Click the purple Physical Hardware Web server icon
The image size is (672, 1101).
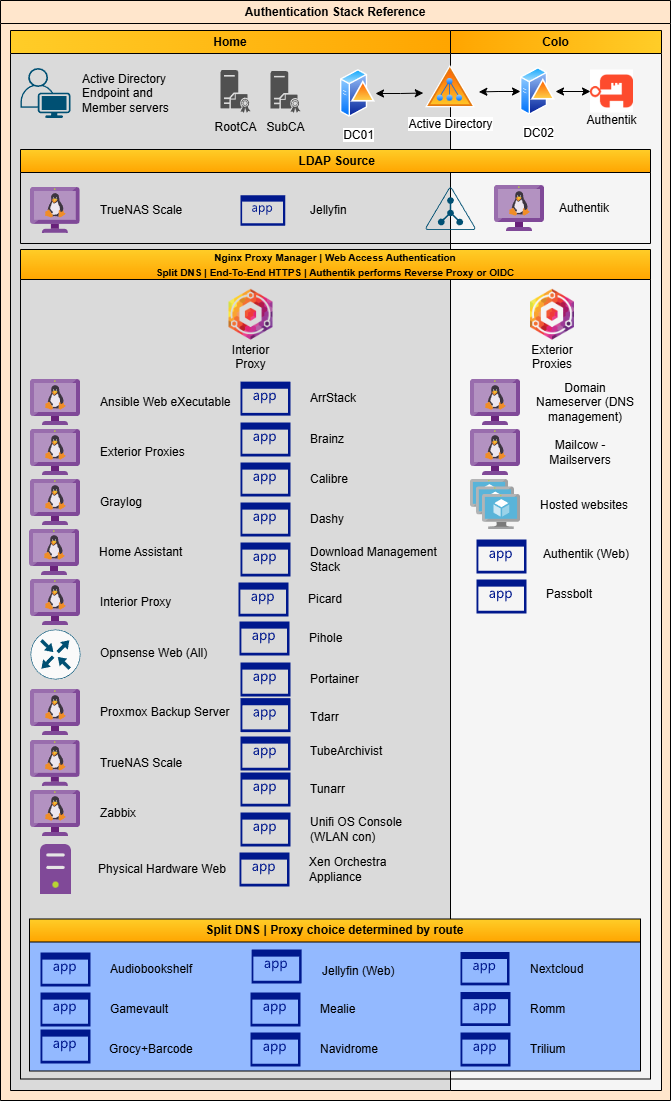pos(55,868)
